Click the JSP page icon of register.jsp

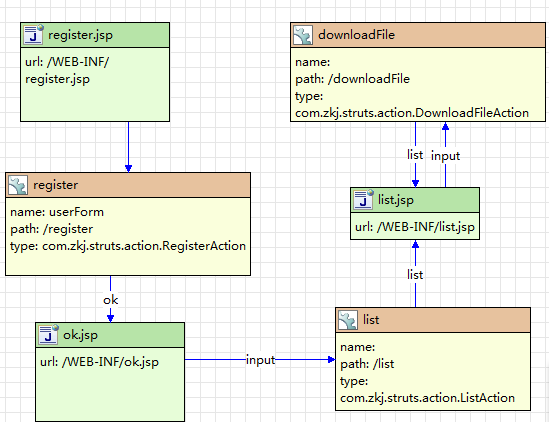pos(33,35)
